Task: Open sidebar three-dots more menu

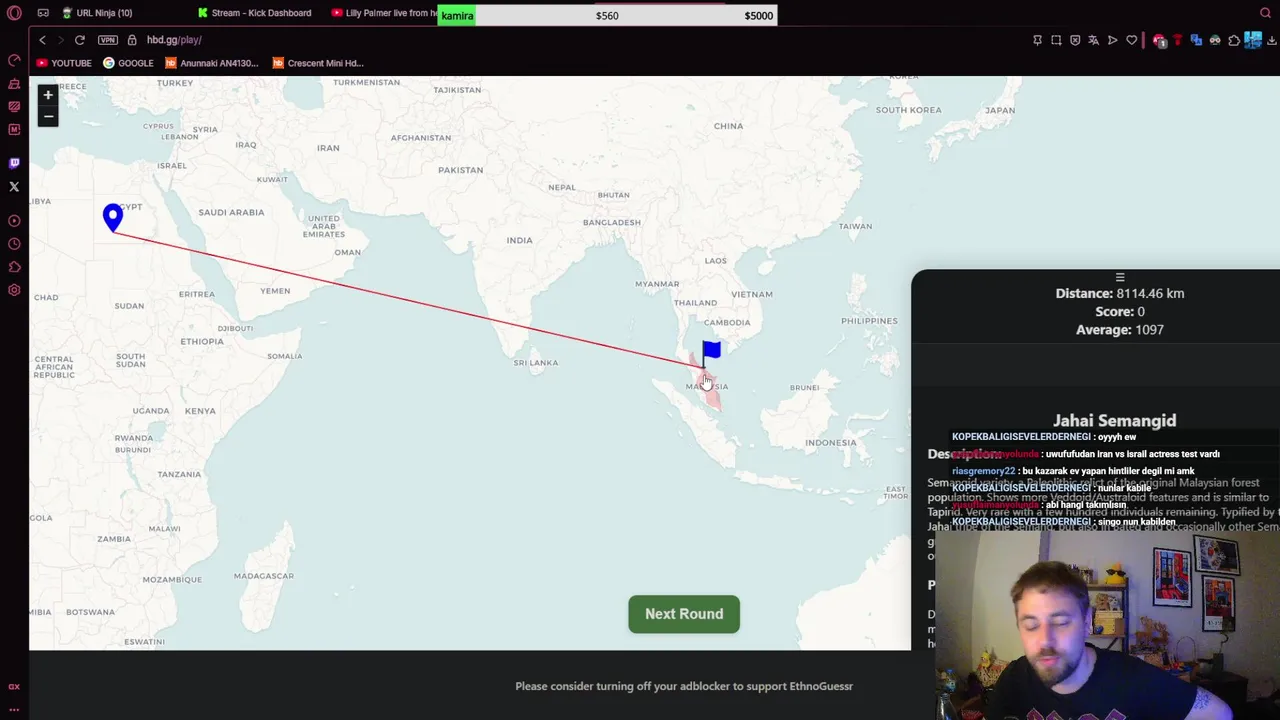Action: [14, 709]
